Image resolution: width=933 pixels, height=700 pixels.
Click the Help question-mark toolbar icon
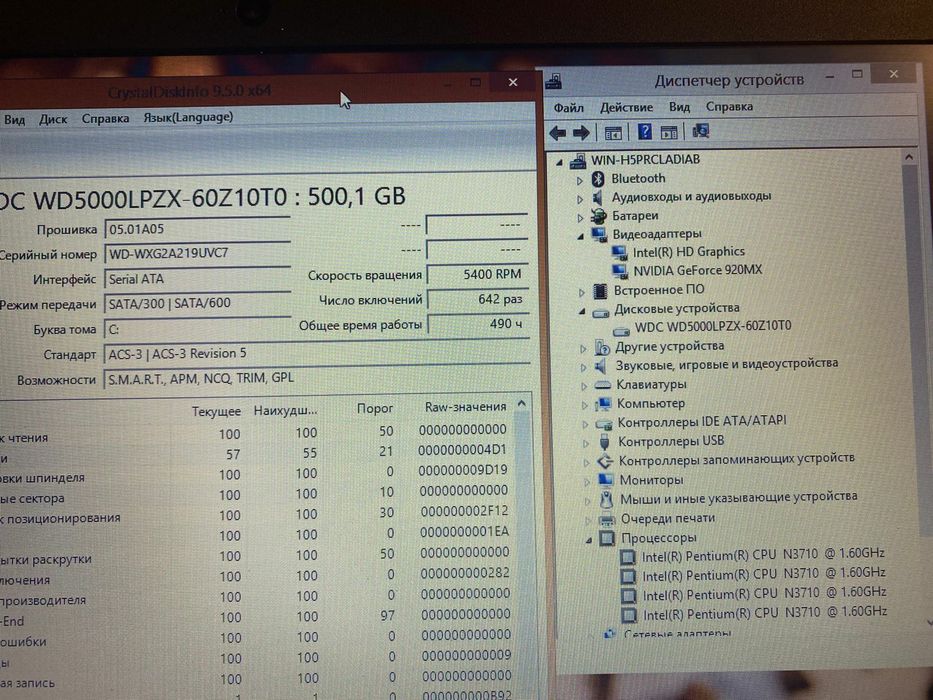pos(644,132)
